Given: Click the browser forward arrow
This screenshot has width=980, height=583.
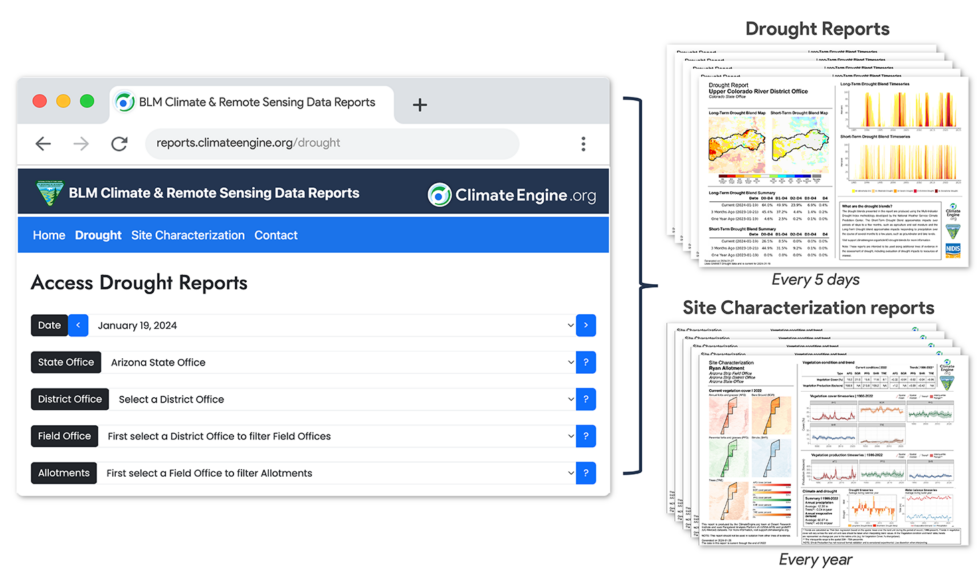Looking at the screenshot, I should [x=81, y=144].
